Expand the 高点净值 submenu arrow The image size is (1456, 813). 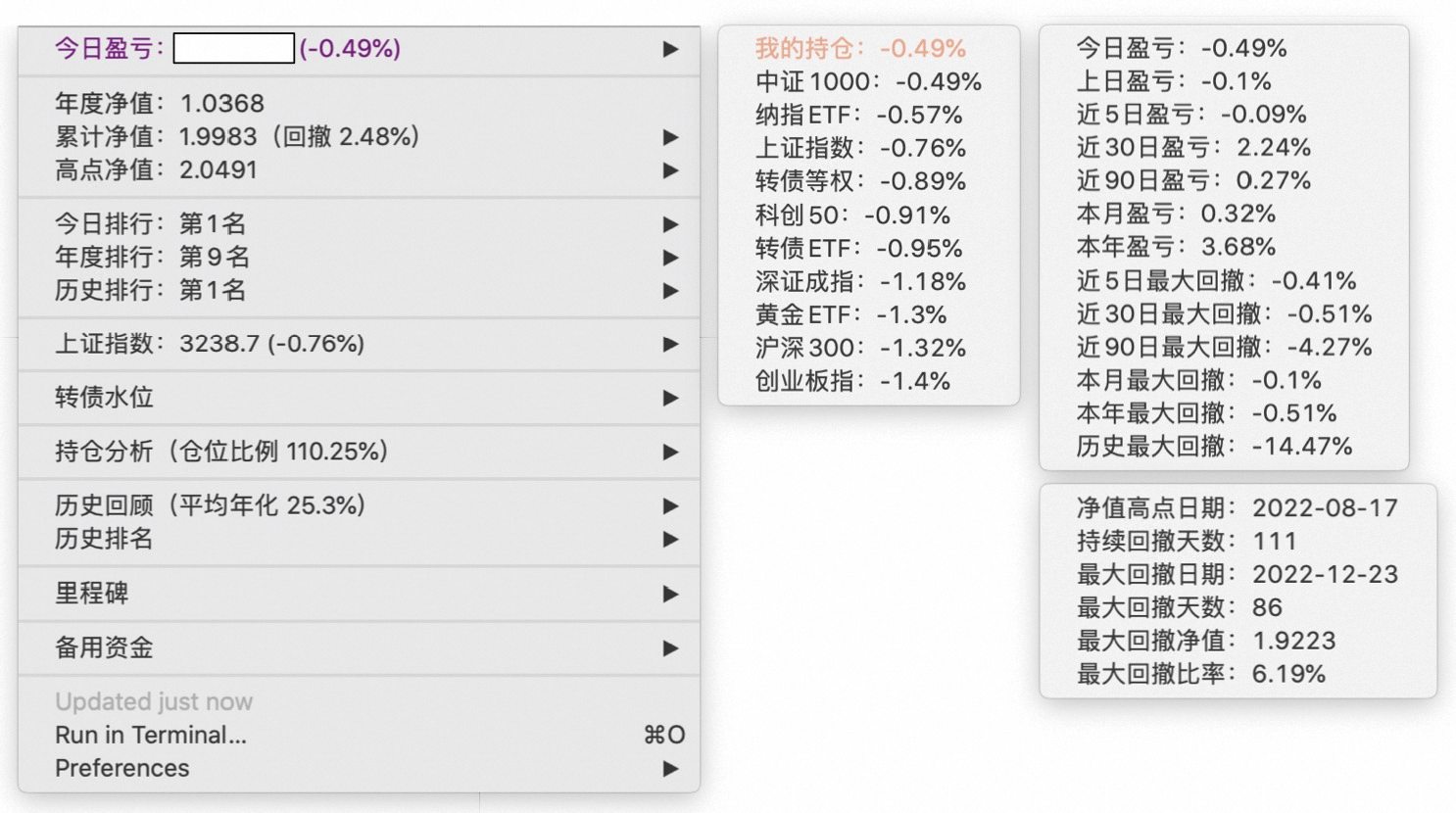[x=670, y=170]
